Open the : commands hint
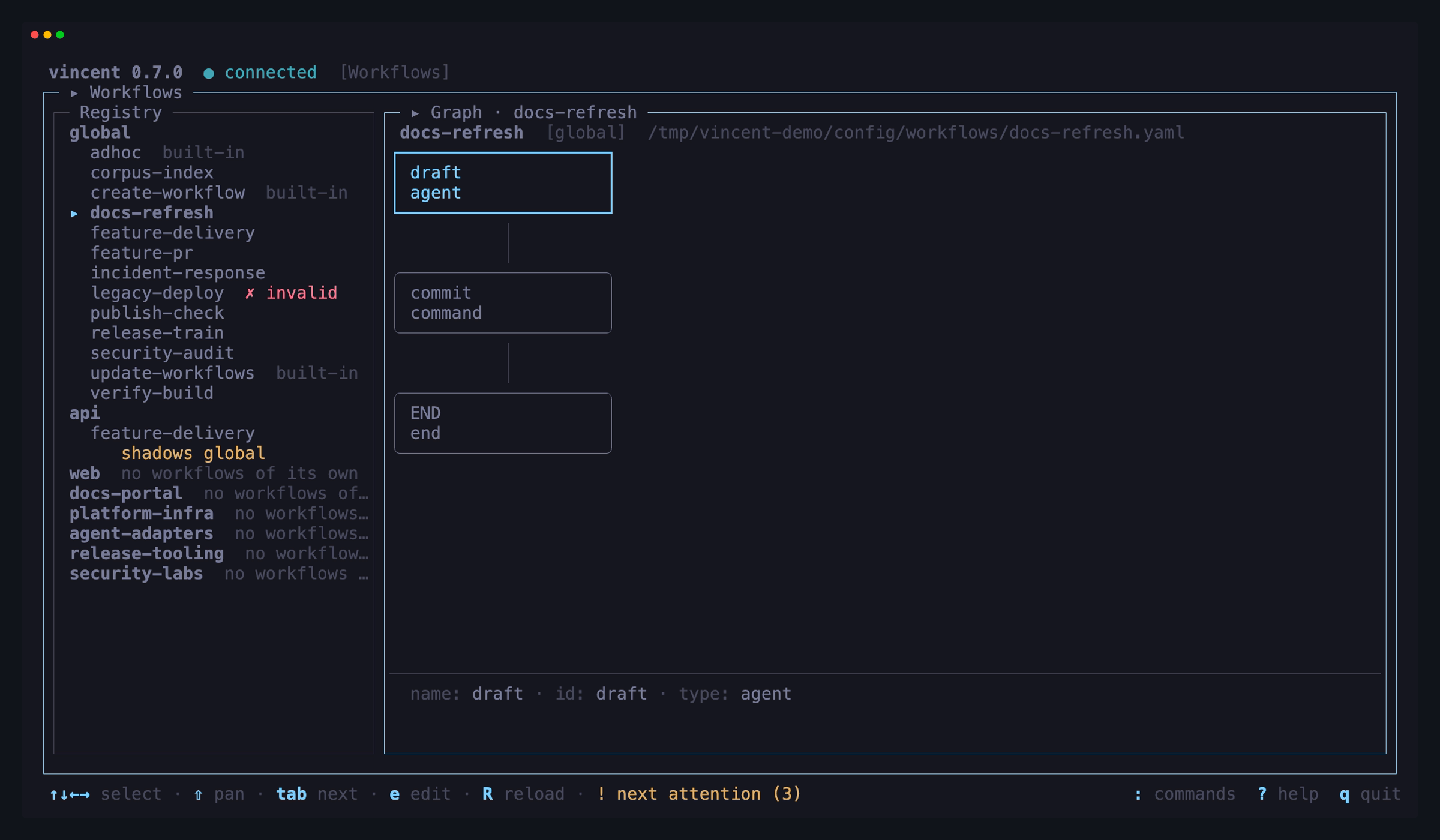 click(x=1185, y=794)
